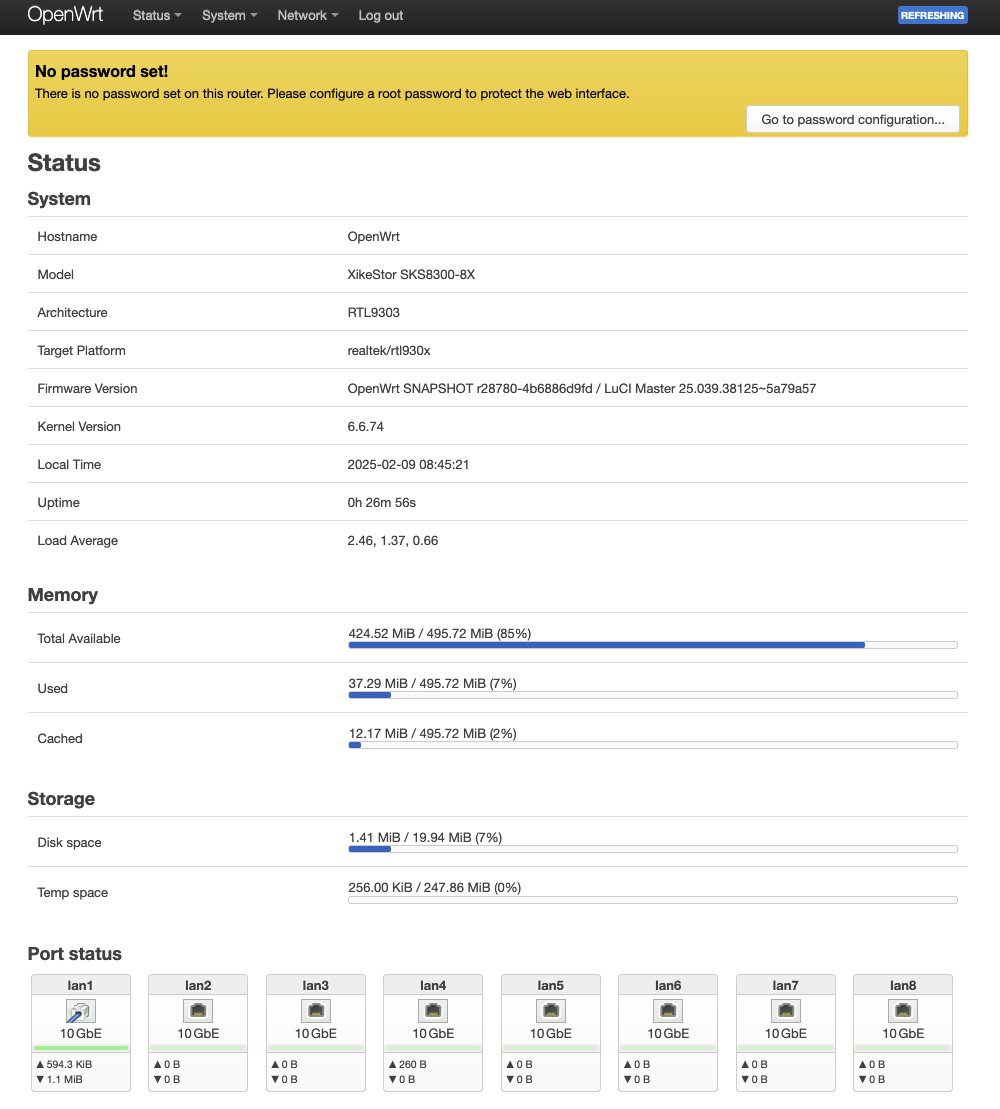Click the lan2 port icon

[198, 1011]
